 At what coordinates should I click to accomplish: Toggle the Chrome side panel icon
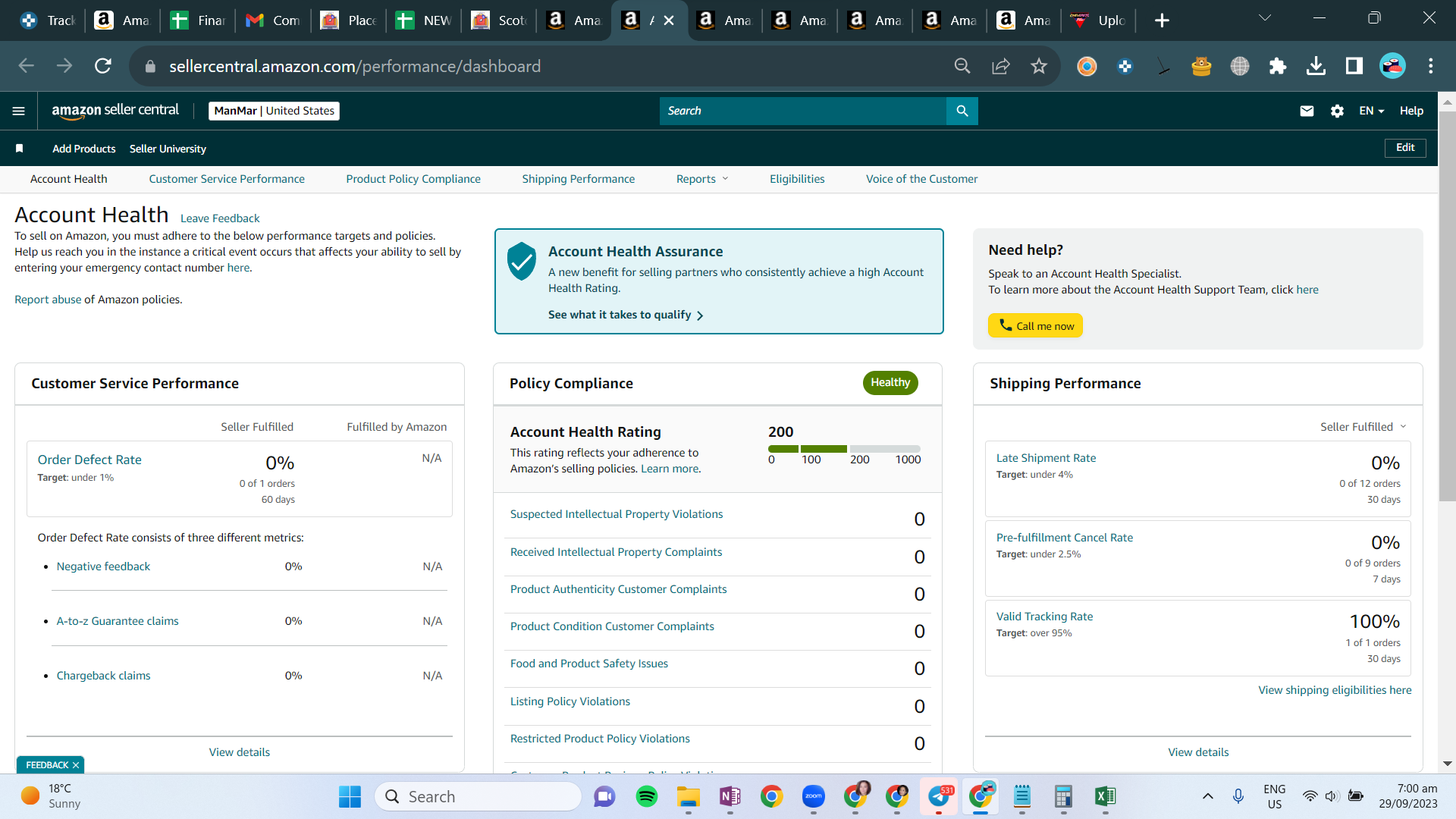(x=1354, y=66)
